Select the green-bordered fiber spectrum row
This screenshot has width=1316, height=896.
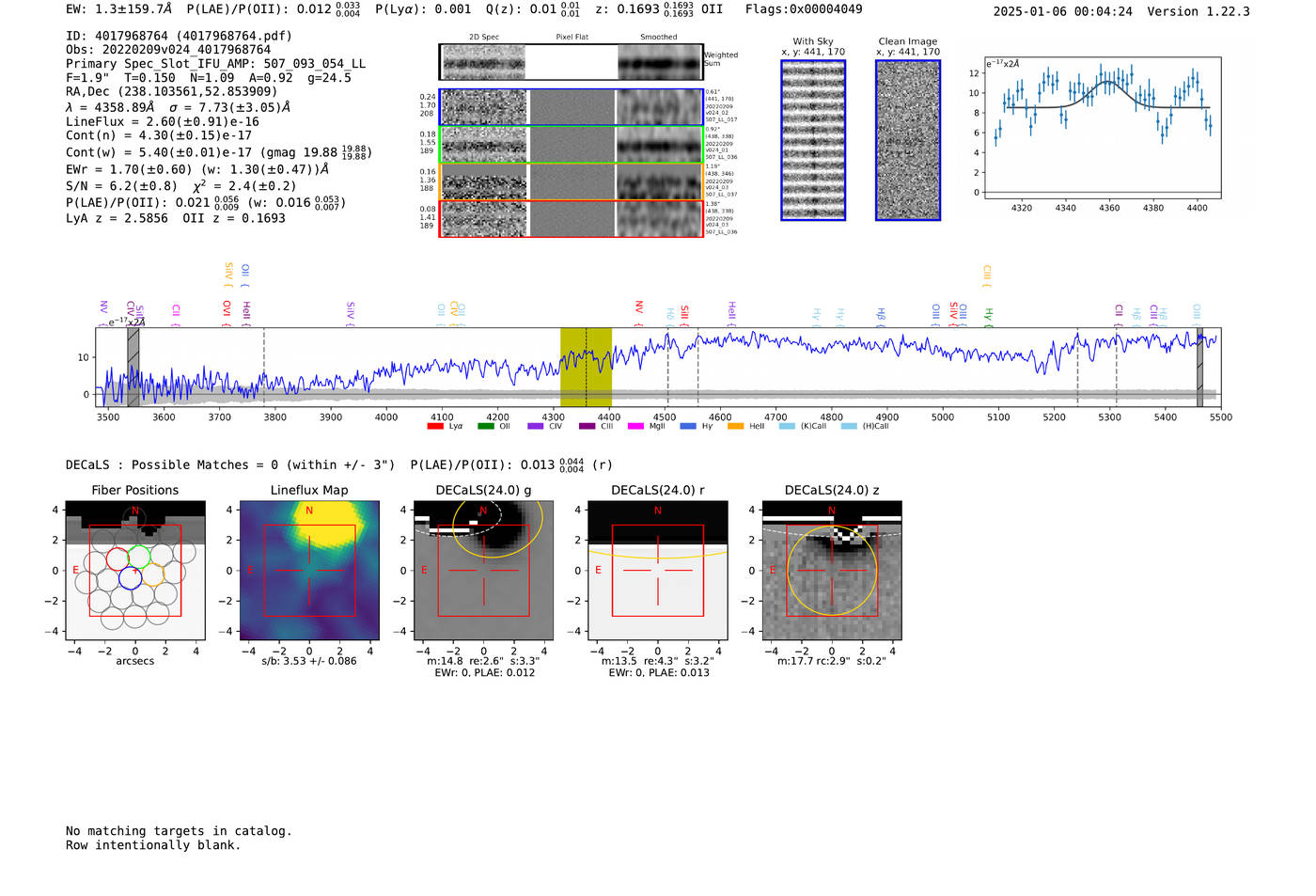(571, 145)
